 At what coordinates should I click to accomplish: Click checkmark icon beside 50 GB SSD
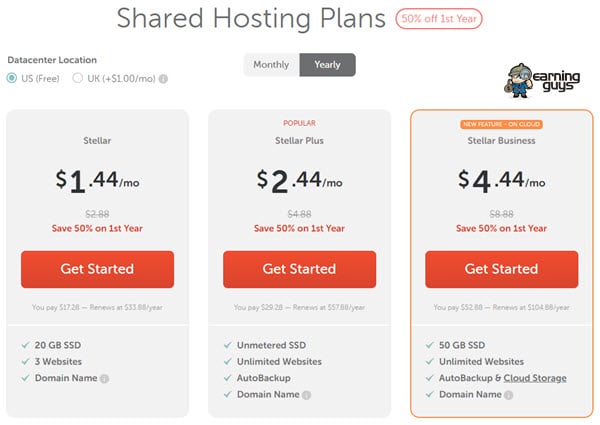430,345
